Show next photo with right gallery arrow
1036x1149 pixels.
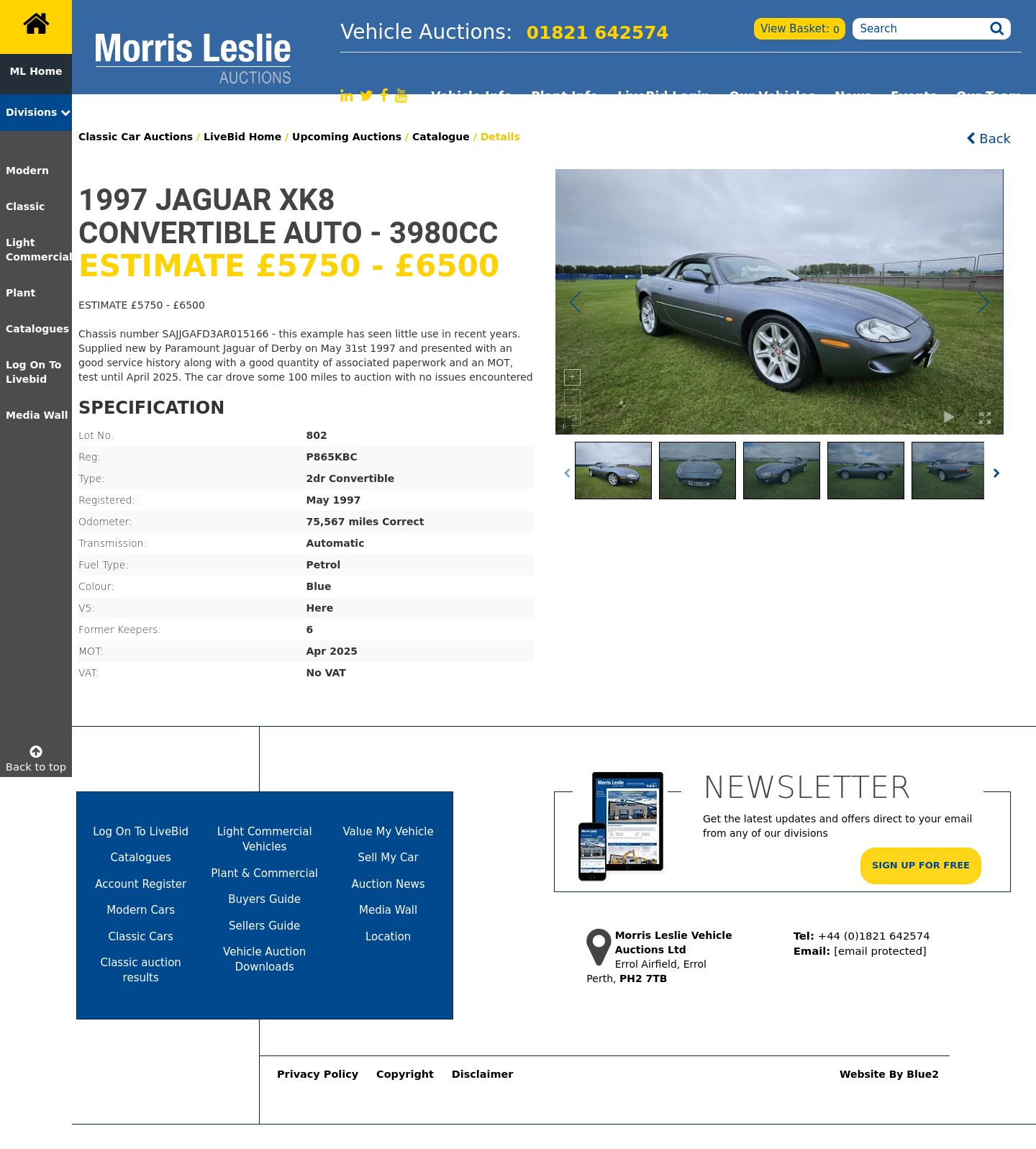click(x=983, y=302)
